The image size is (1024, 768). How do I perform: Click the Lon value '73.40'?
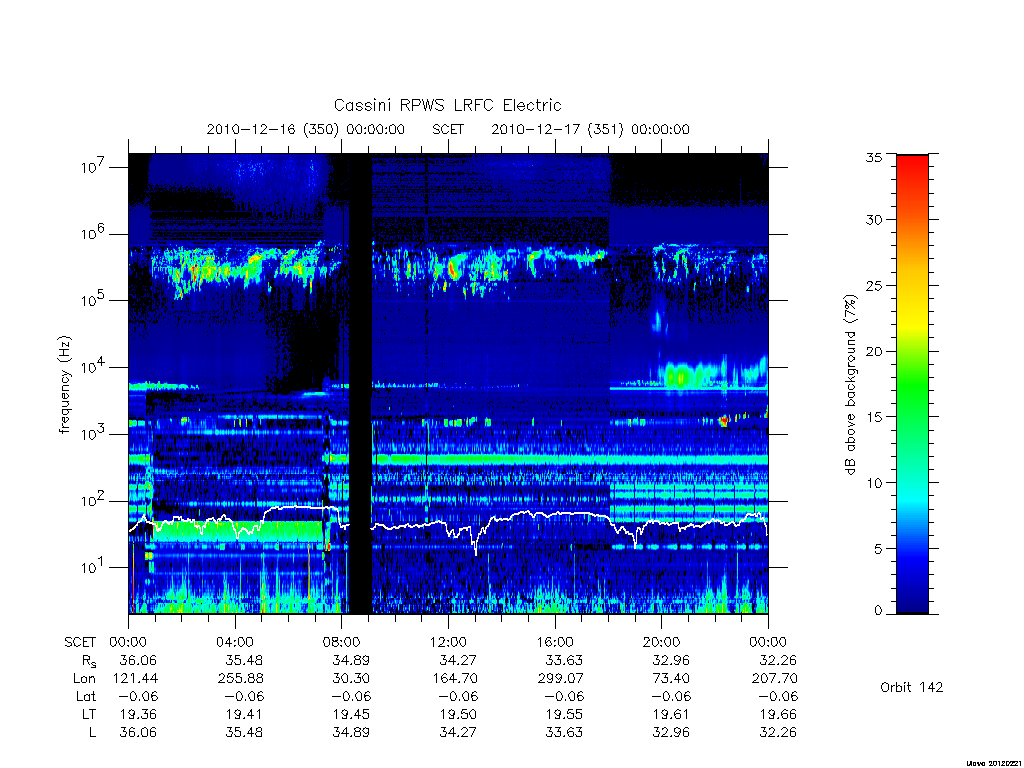[x=671, y=679]
